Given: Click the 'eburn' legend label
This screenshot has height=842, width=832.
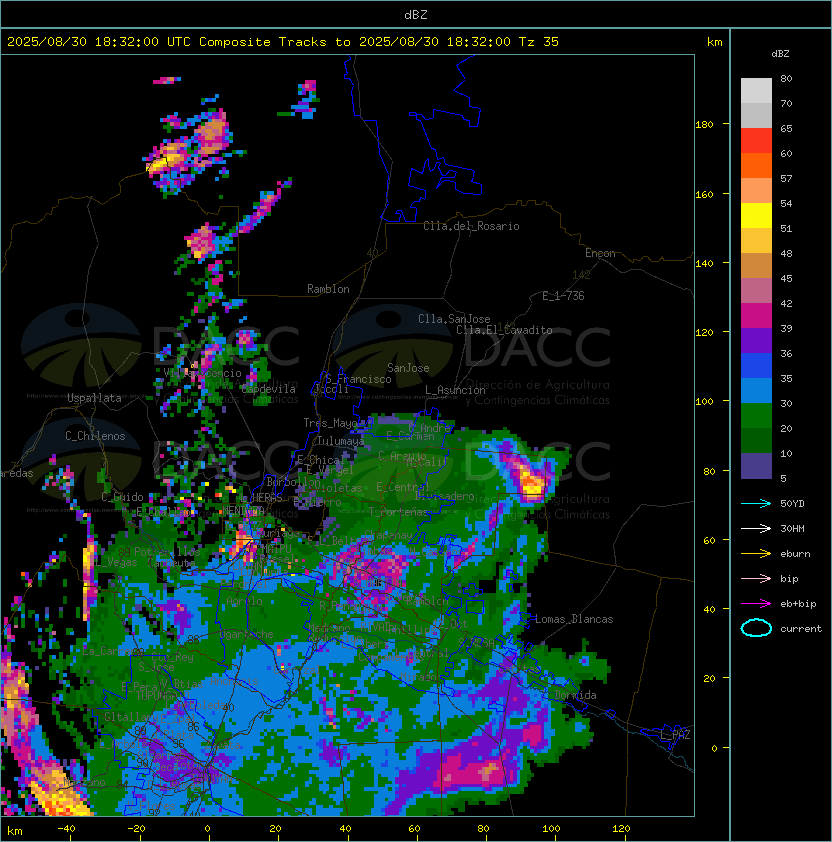Looking at the screenshot, I should 795,554.
